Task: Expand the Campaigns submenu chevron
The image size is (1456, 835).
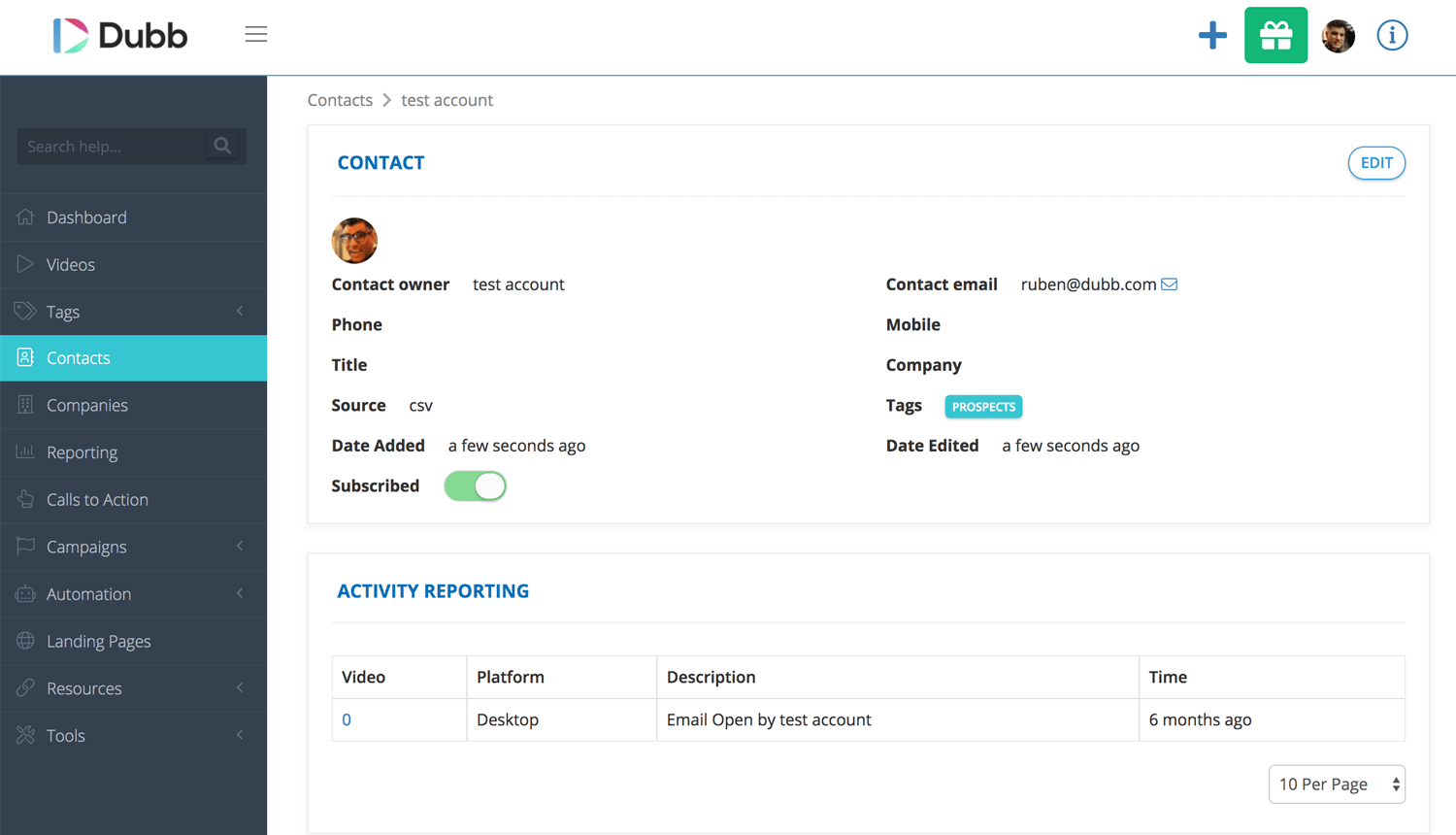Action: (240, 546)
